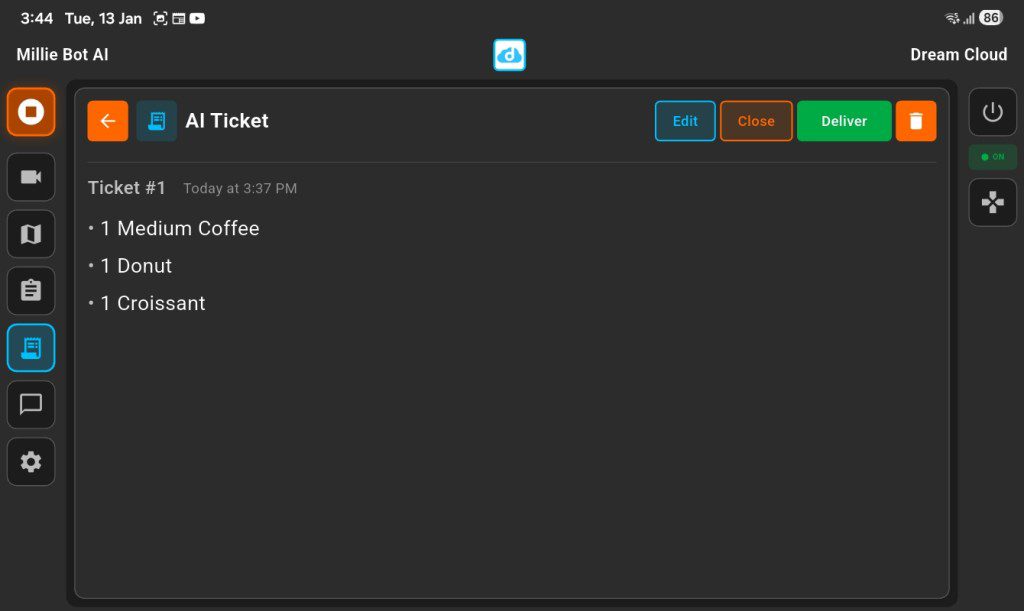The image size is (1024, 611).
Task: Tap the battery indicator in status bar
Action: [x=991, y=18]
